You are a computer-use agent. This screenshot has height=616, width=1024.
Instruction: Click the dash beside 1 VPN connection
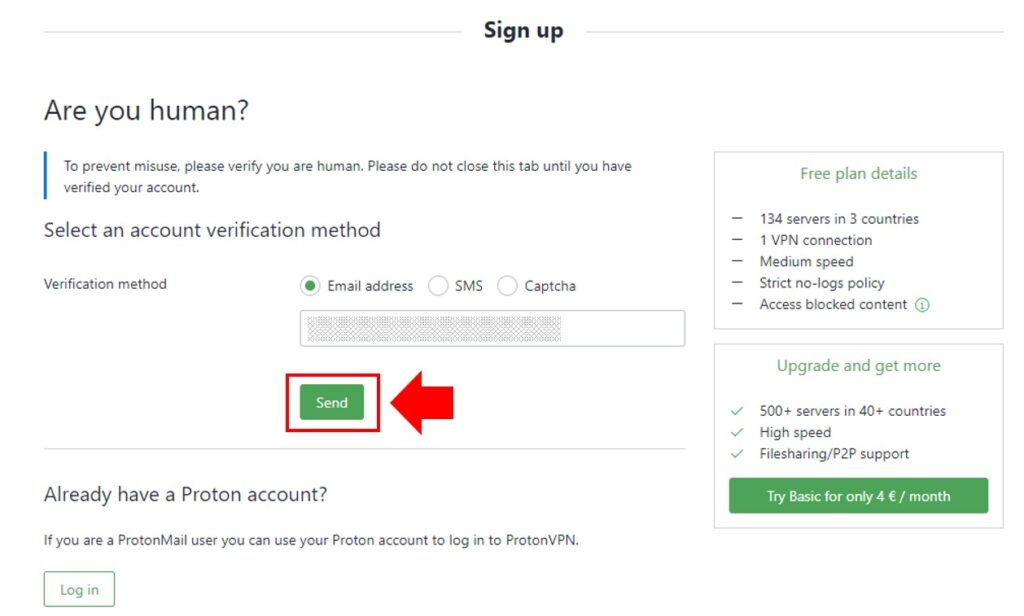point(737,240)
